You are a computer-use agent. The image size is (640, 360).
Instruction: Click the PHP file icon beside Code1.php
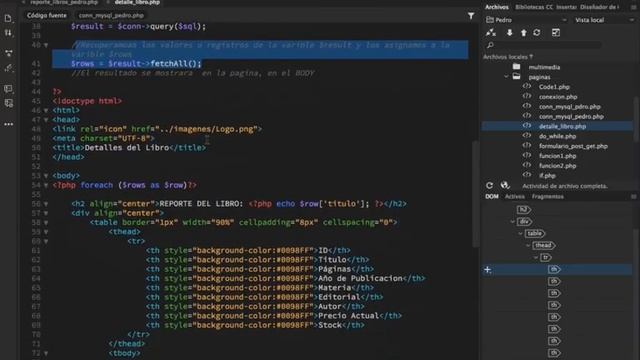tap(527, 87)
